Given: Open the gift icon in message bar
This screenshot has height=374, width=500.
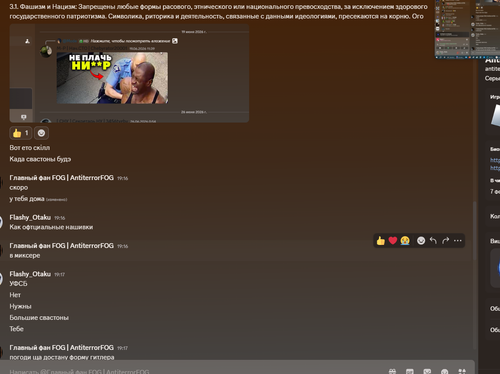Looking at the screenshot, I should (392, 371).
